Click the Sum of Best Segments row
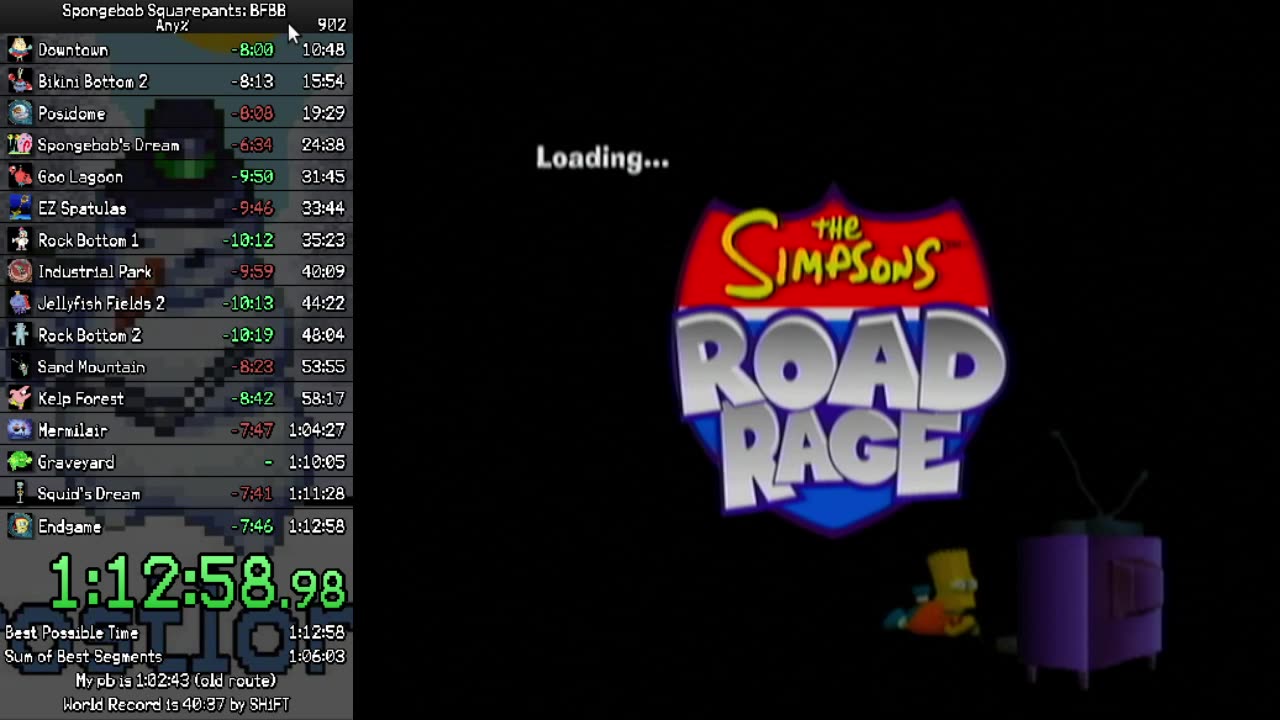1280x720 pixels. coord(176,656)
